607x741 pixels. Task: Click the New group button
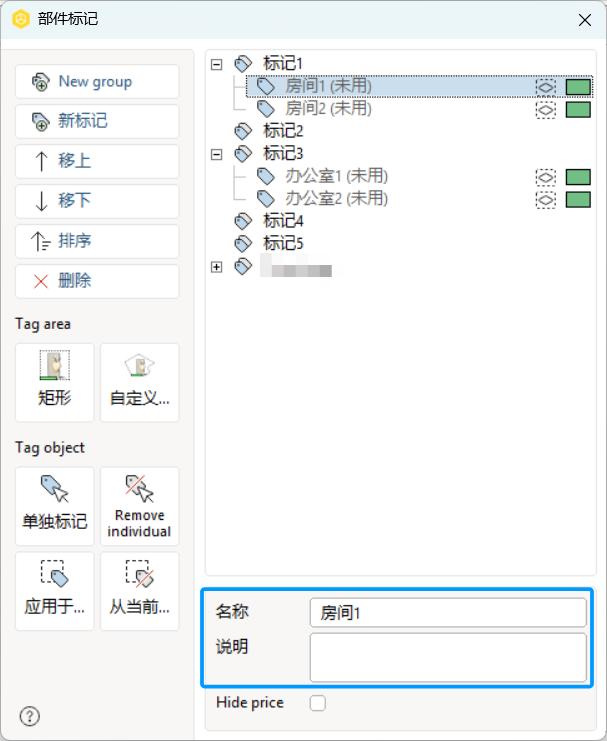pyautogui.click(x=97, y=82)
